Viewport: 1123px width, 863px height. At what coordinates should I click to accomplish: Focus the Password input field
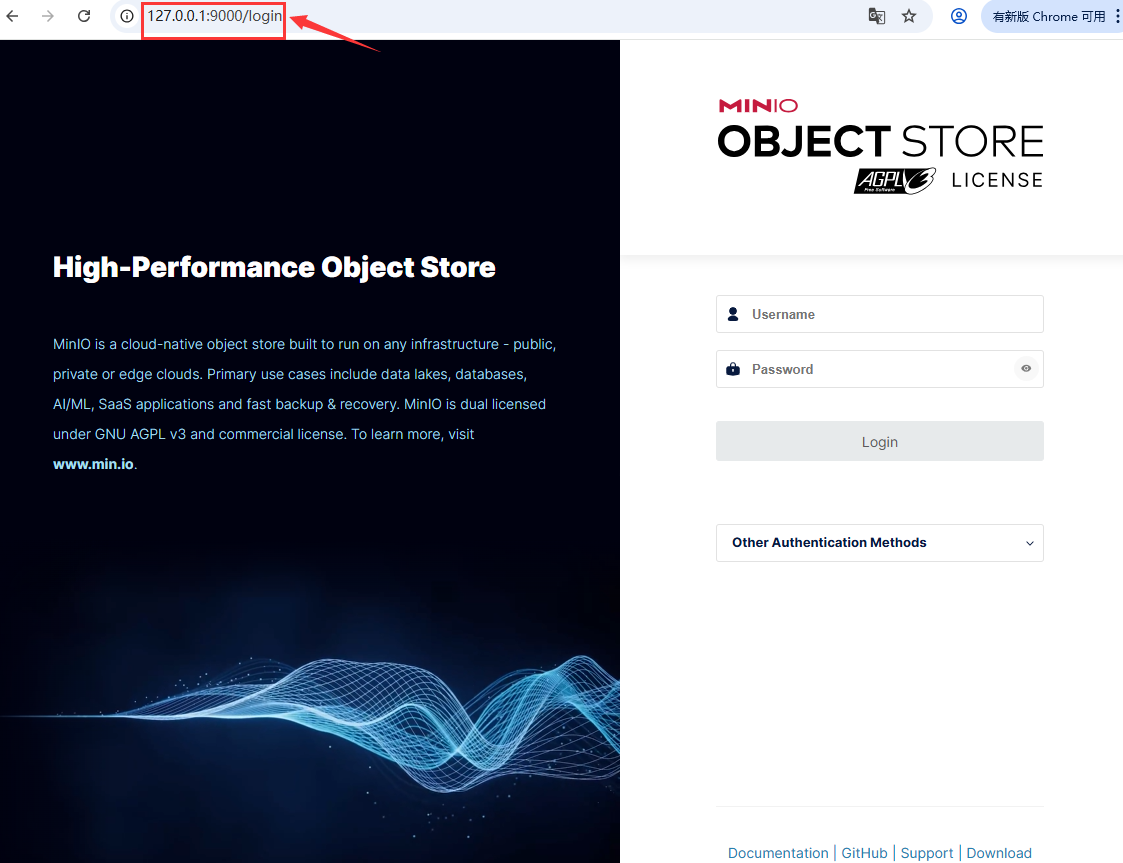point(879,369)
